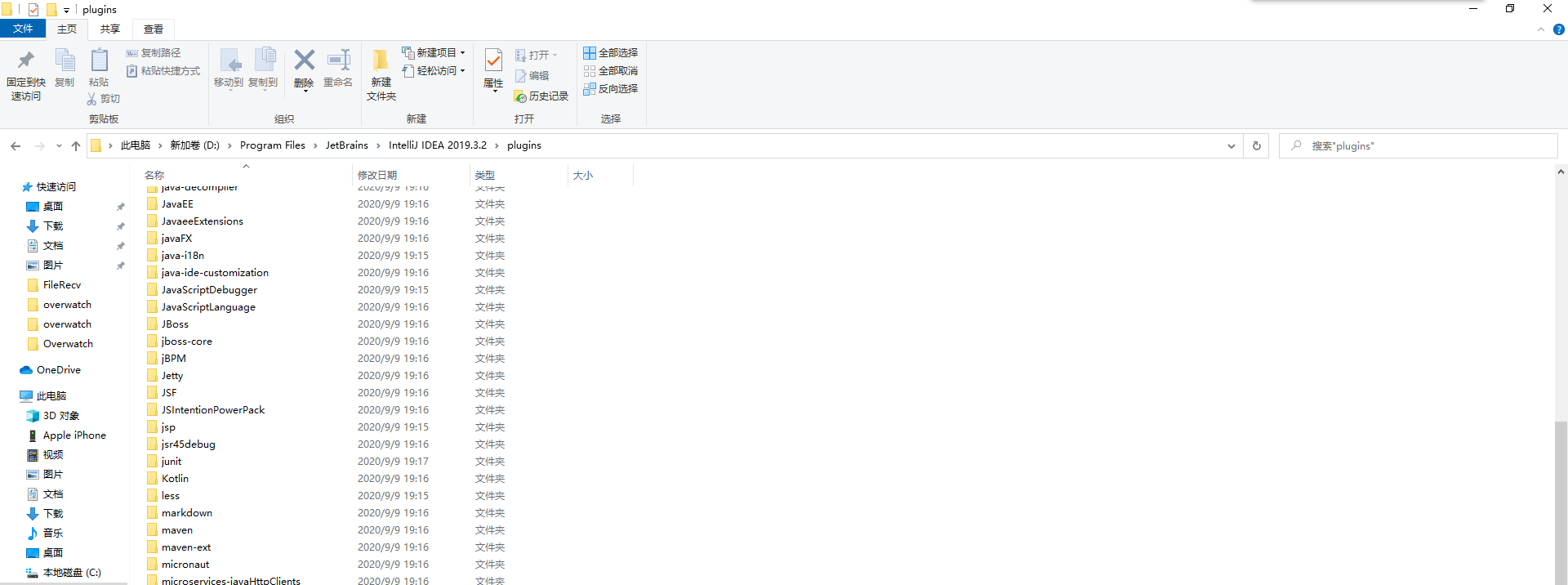The image size is (1568, 585).
Task: Switch to the 主页 (Home) tab
Action: click(67, 29)
